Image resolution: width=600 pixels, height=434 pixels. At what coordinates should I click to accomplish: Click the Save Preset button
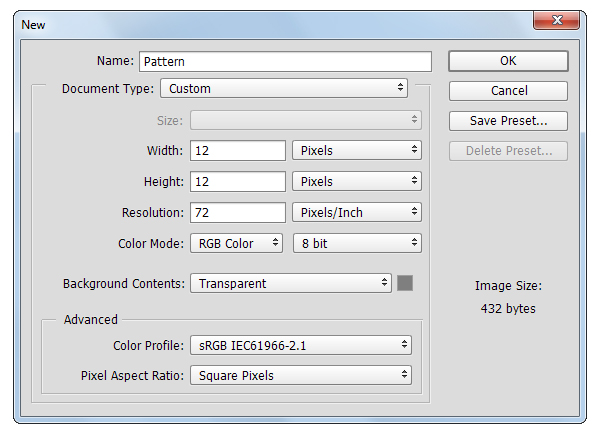point(508,121)
